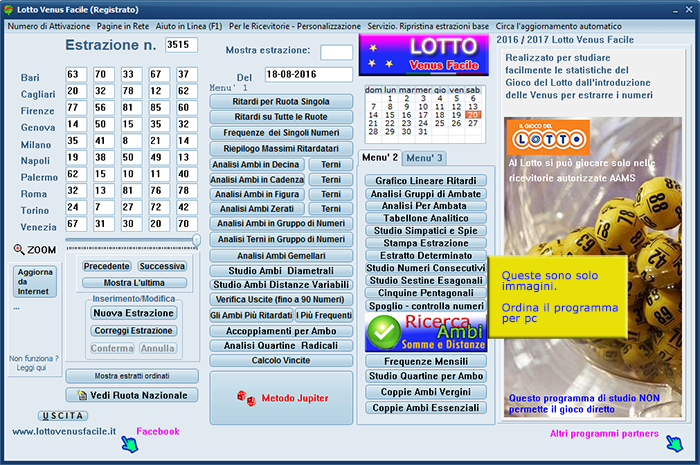Click Verifica Uscite (fino a 90 Numeri)
Viewport: 700px width, 465px height.
click(281, 299)
